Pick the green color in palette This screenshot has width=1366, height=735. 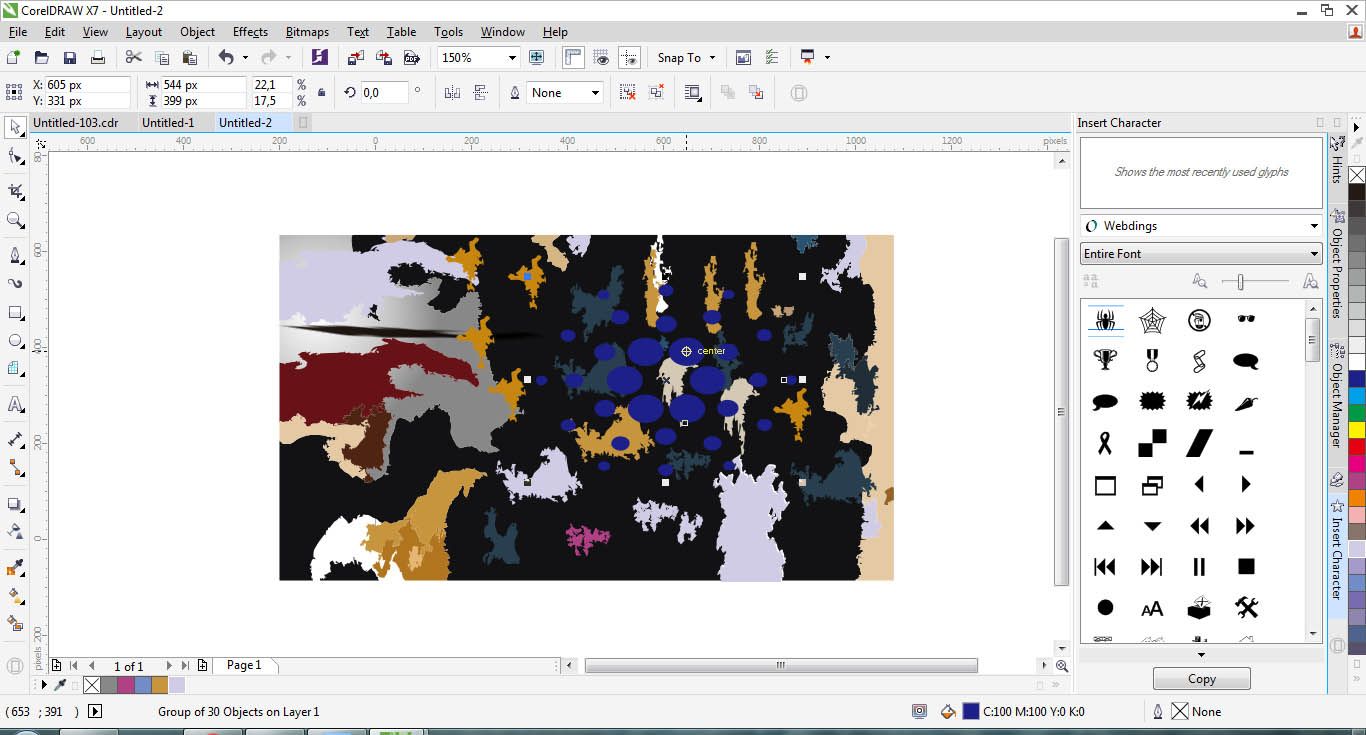(x=1357, y=412)
